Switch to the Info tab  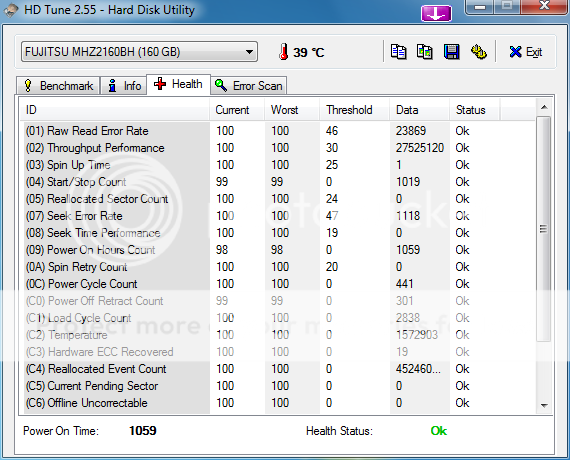(124, 86)
